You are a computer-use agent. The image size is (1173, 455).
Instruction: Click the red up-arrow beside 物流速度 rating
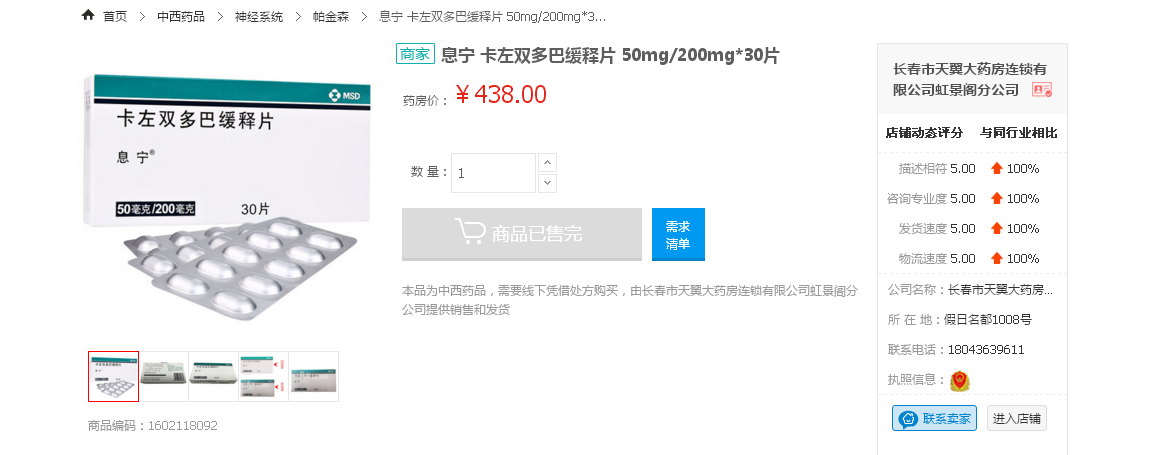996,258
